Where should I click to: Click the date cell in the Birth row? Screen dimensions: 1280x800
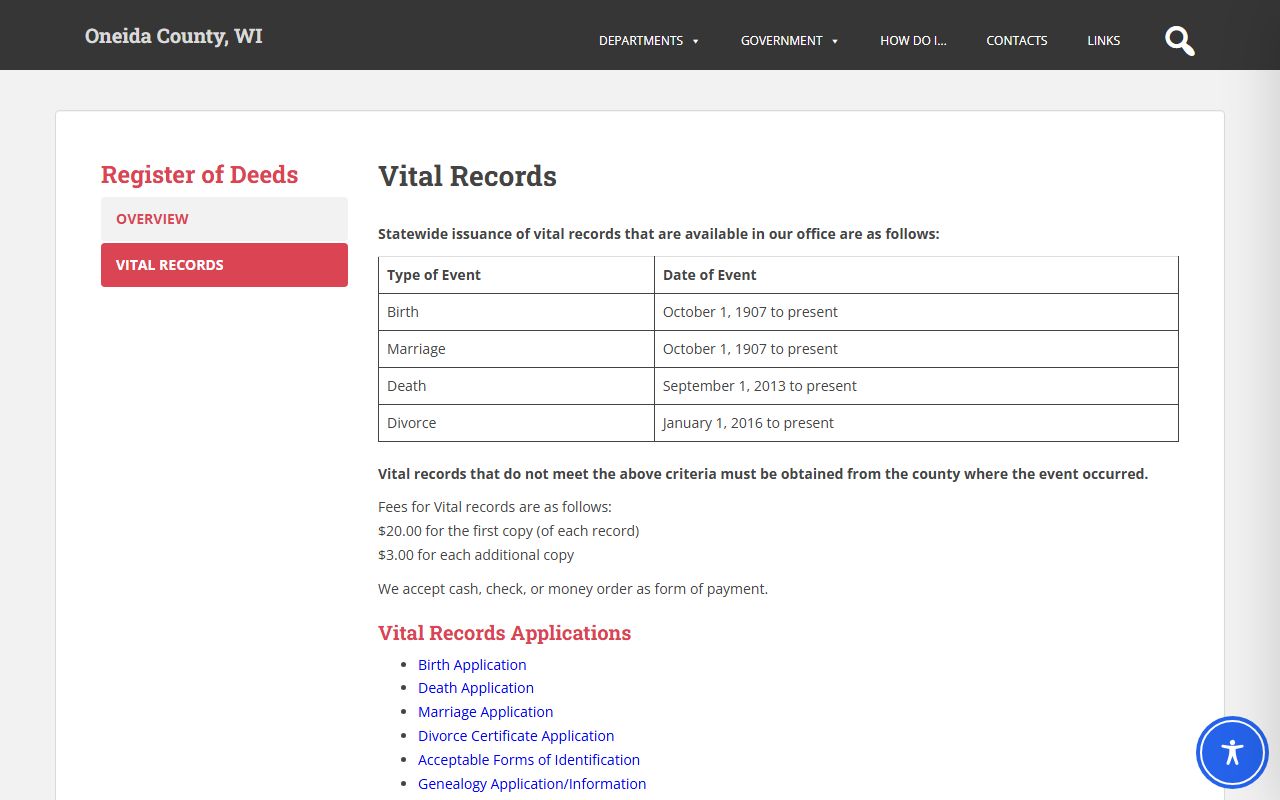click(916, 312)
